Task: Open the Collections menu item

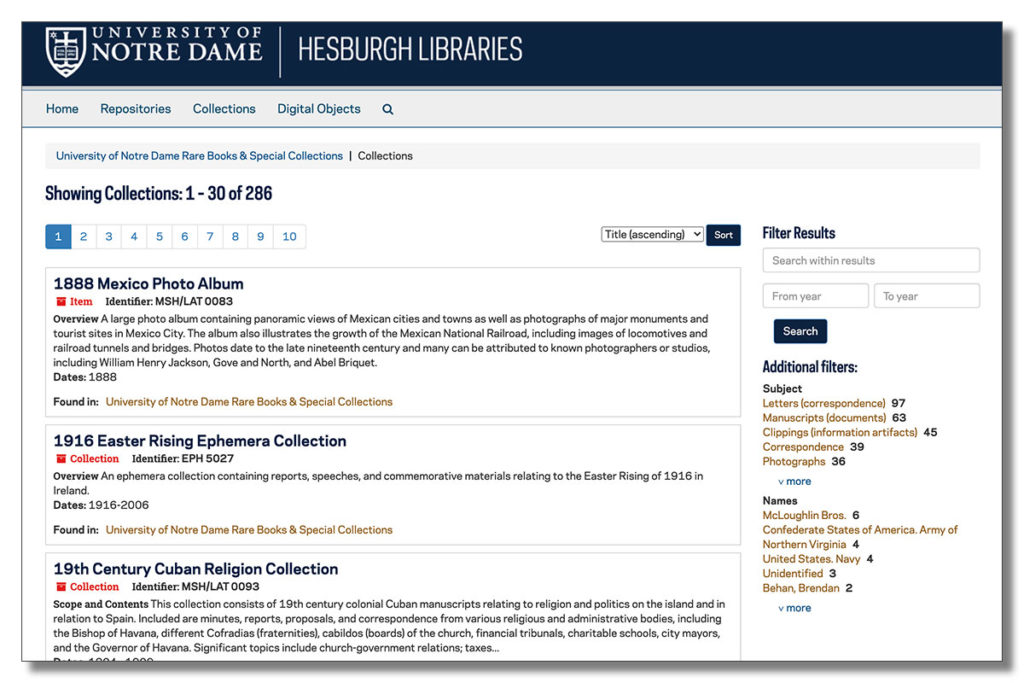Action: point(224,109)
